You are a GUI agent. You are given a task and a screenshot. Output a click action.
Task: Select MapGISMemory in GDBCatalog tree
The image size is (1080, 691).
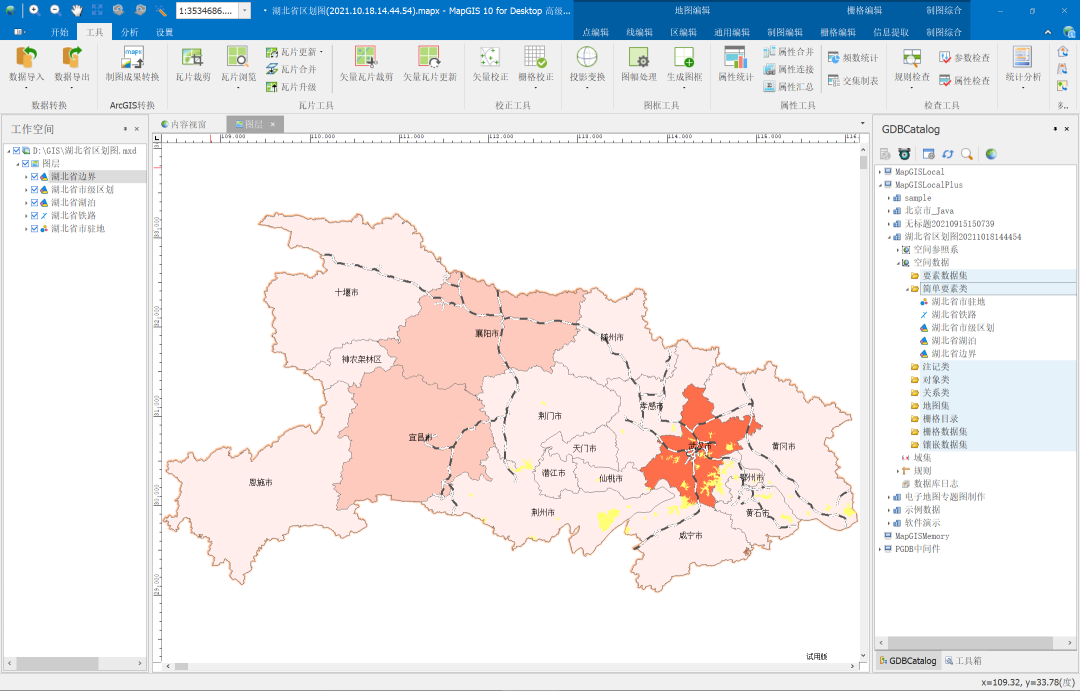pyautogui.click(x=922, y=536)
